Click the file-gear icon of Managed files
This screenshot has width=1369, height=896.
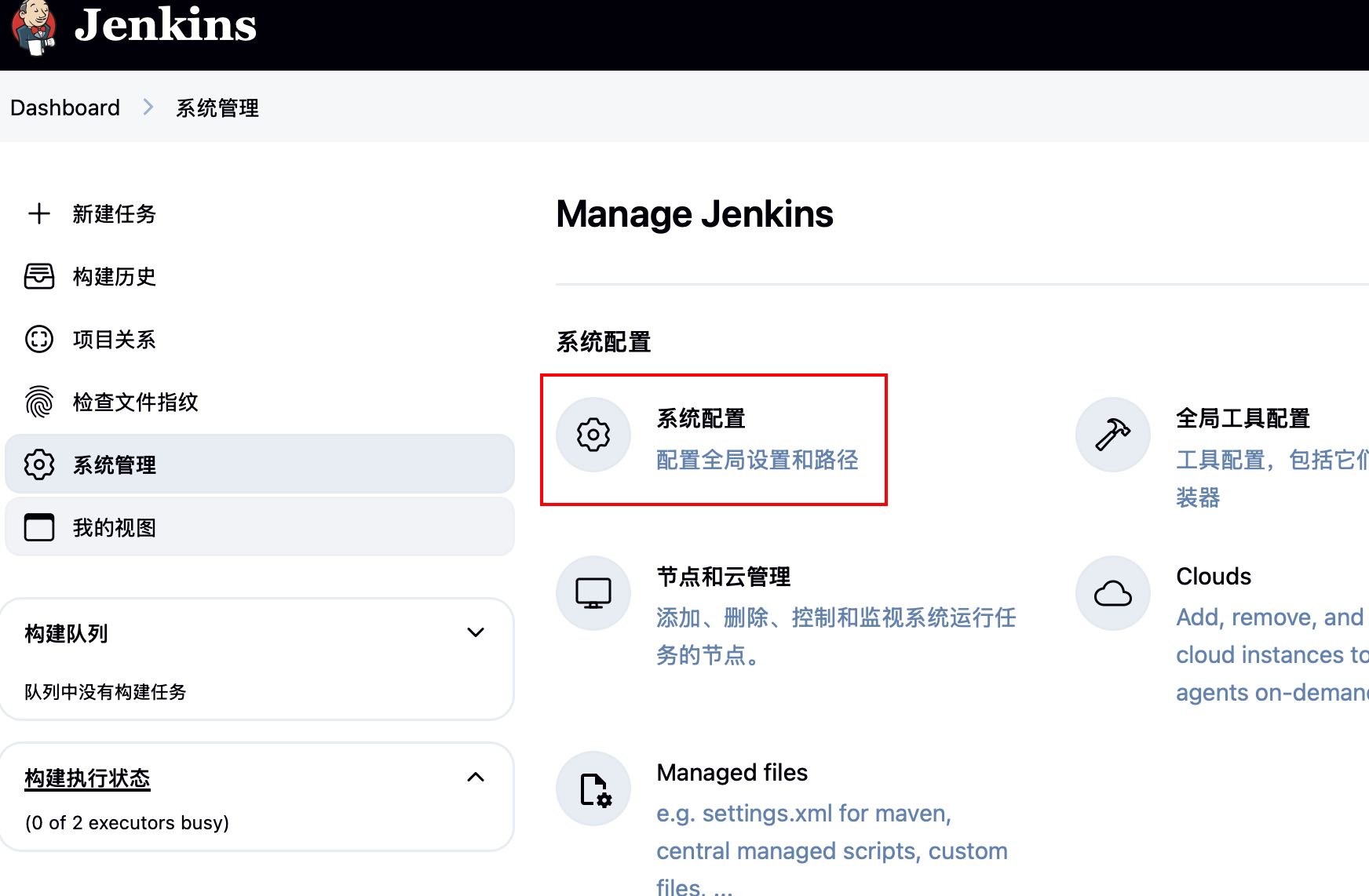click(593, 789)
